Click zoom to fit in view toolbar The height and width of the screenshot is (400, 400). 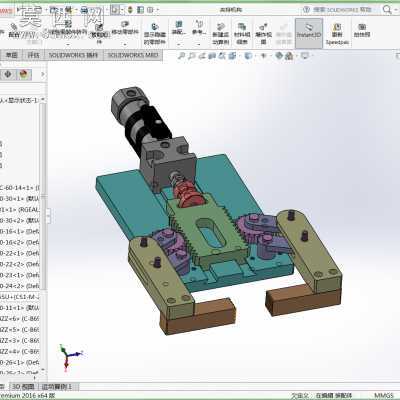click(x=181, y=56)
